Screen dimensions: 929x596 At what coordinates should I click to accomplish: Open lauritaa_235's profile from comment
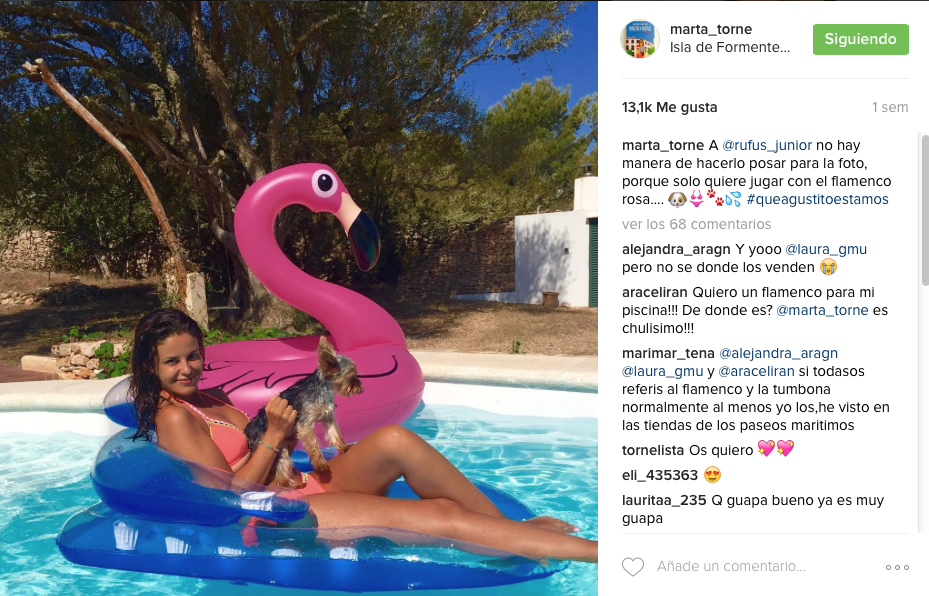coord(664,501)
